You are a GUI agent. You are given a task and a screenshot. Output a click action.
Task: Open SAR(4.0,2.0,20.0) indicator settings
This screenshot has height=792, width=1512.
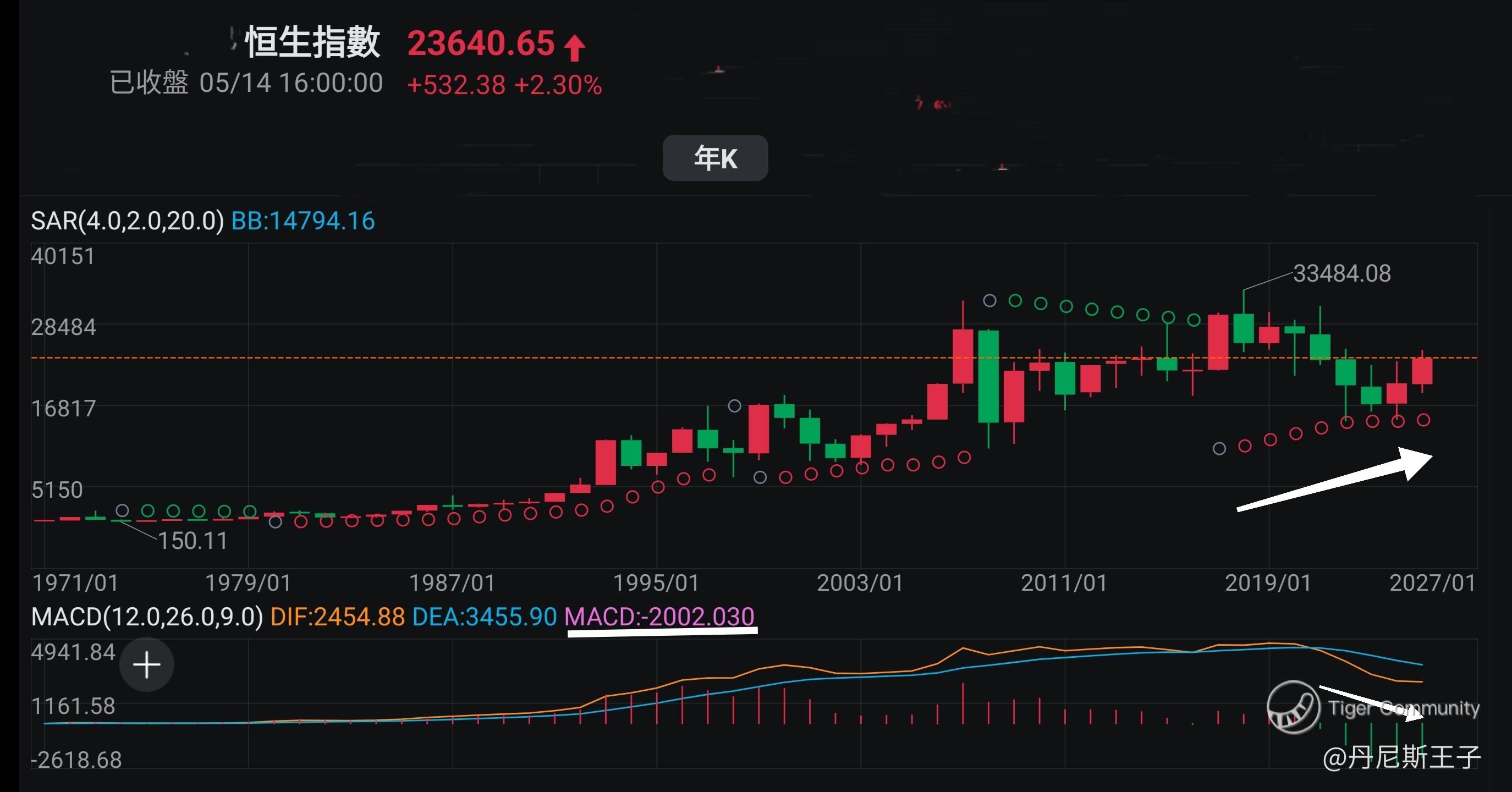click(x=128, y=221)
